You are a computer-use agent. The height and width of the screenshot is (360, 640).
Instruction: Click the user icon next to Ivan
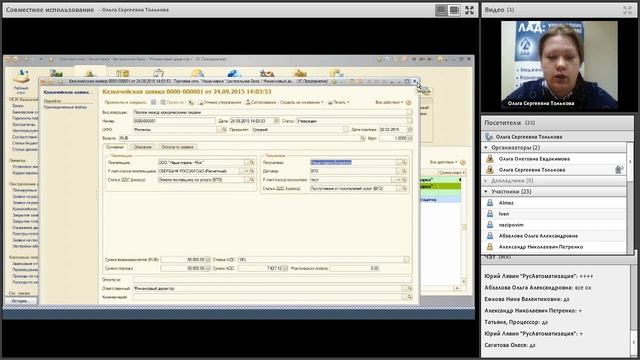pos(490,213)
